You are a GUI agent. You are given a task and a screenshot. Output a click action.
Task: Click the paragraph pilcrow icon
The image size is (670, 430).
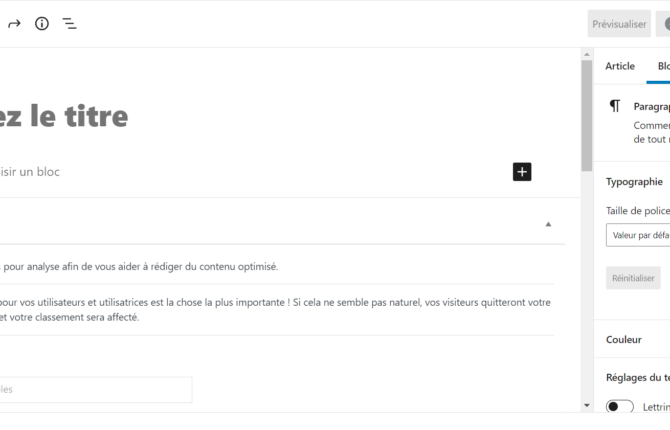click(614, 106)
